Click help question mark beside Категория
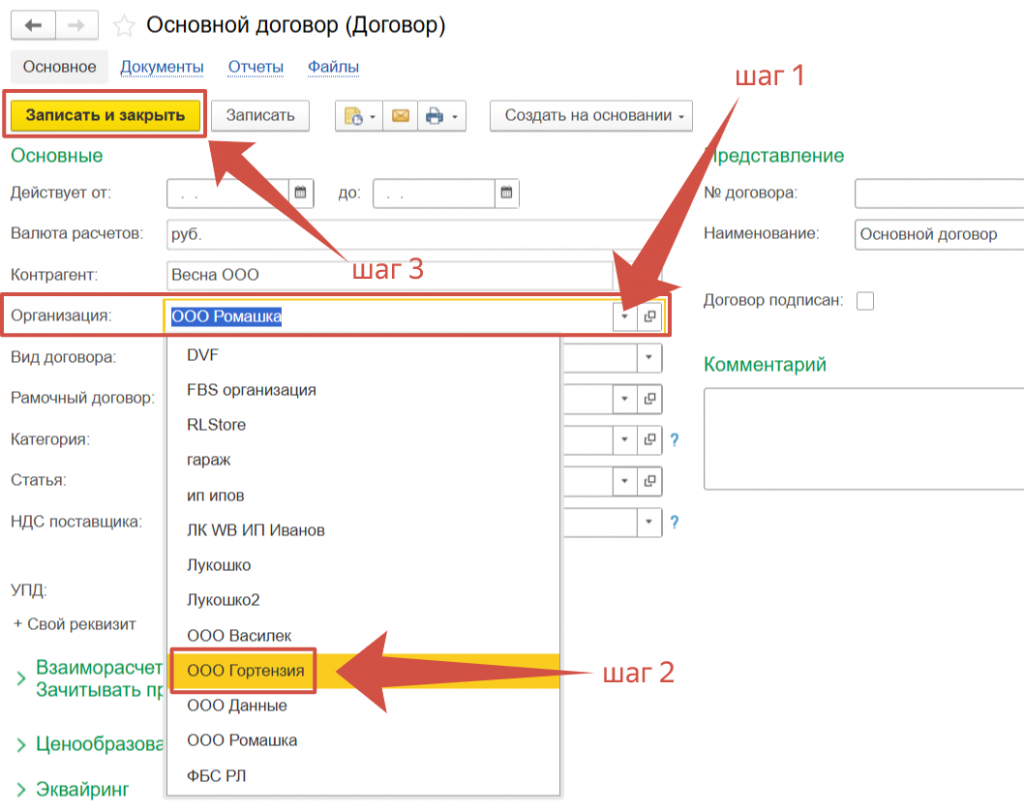This screenshot has height=812, width=1024. point(675,439)
